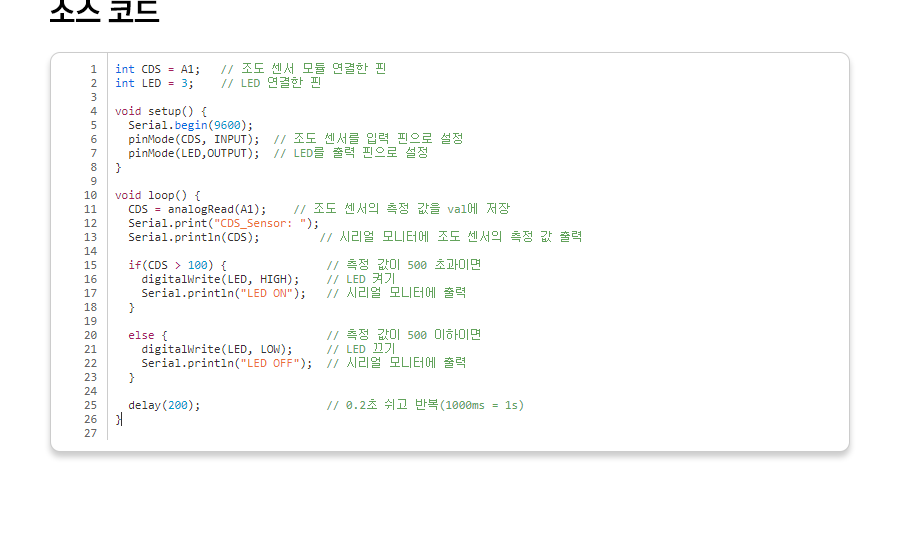Click the "void setup()" declaration
900x554 pixels.
pos(160,111)
